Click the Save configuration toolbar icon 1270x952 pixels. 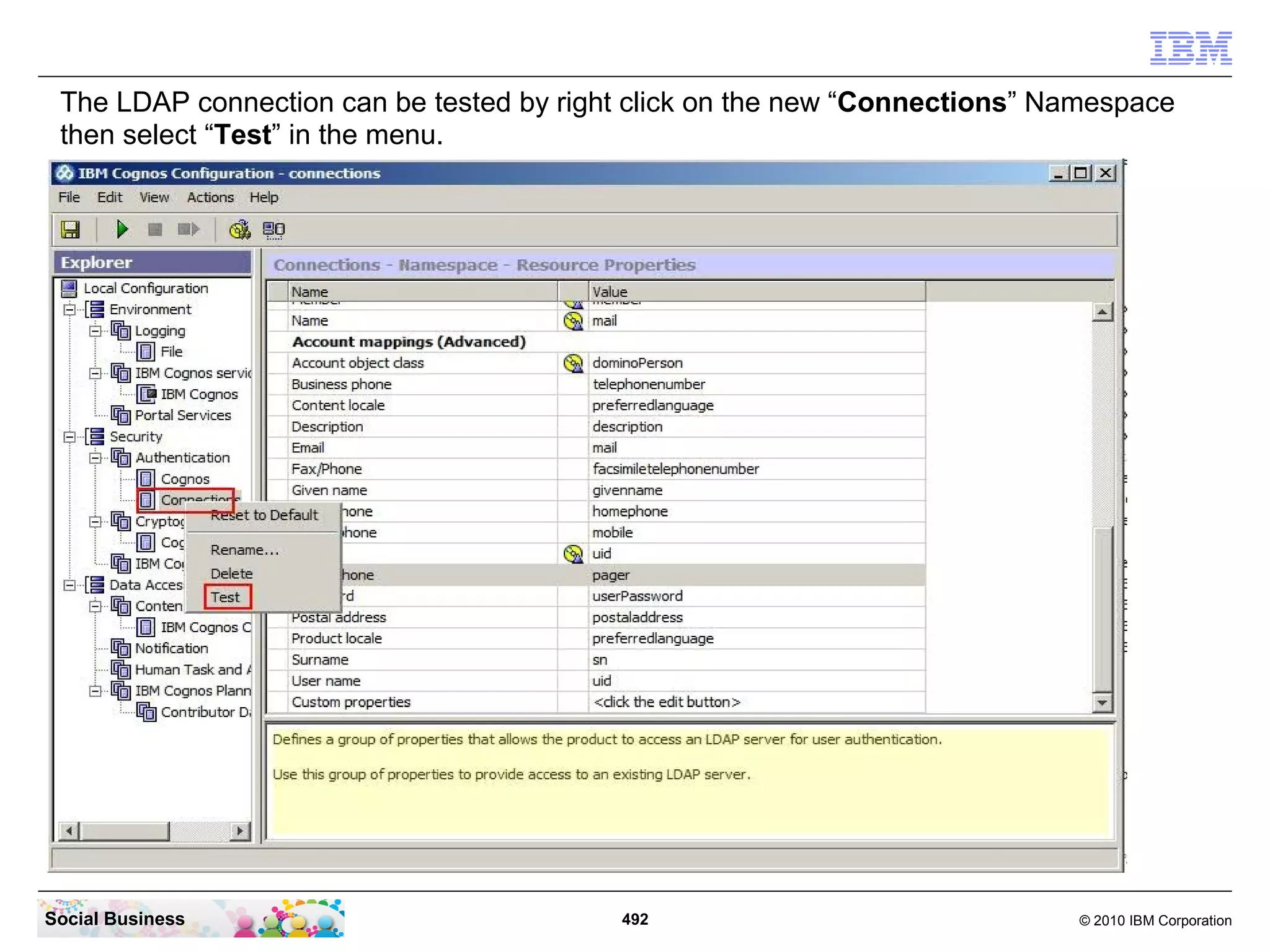pyautogui.click(x=70, y=229)
